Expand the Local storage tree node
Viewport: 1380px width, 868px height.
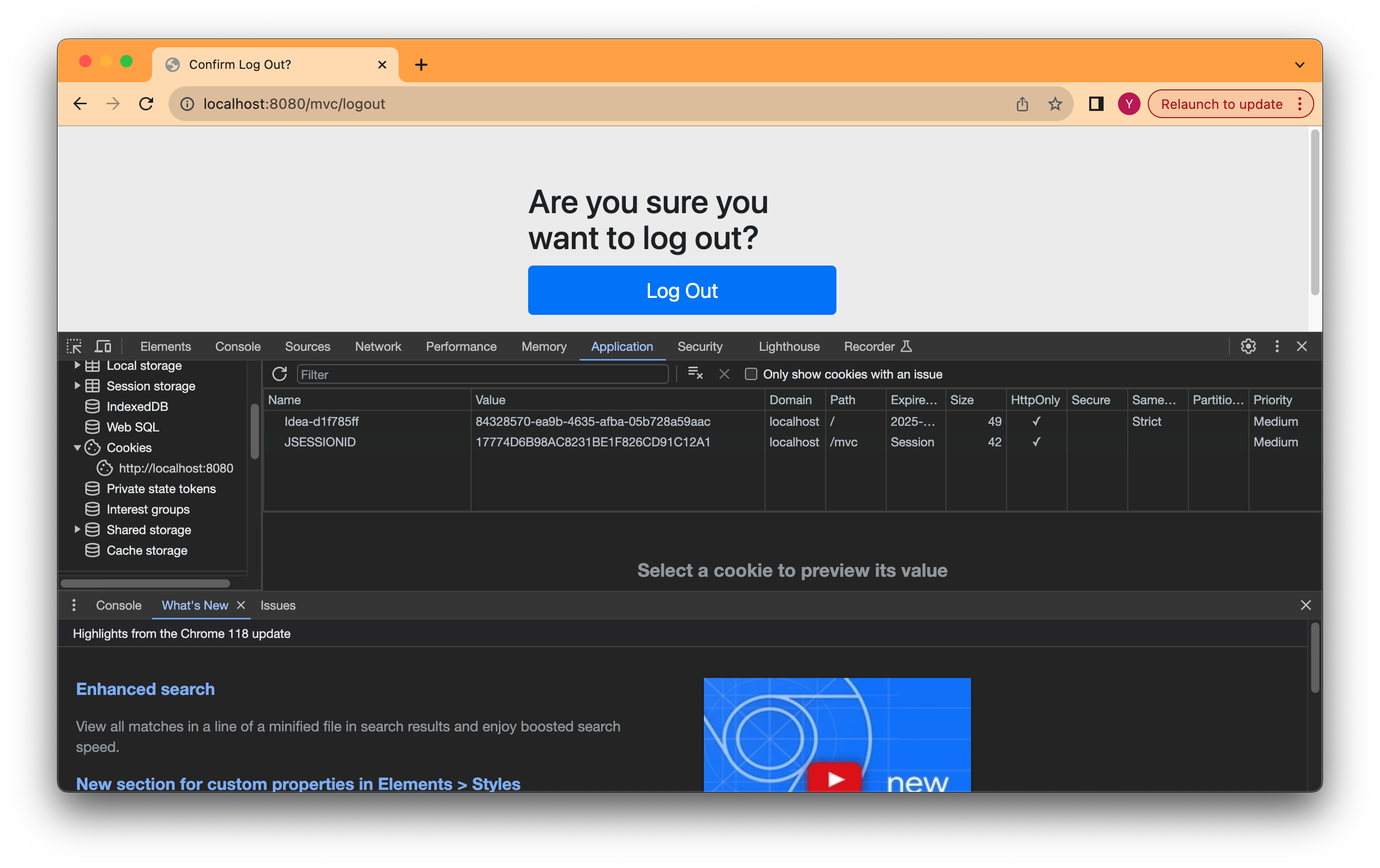click(77, 366)
